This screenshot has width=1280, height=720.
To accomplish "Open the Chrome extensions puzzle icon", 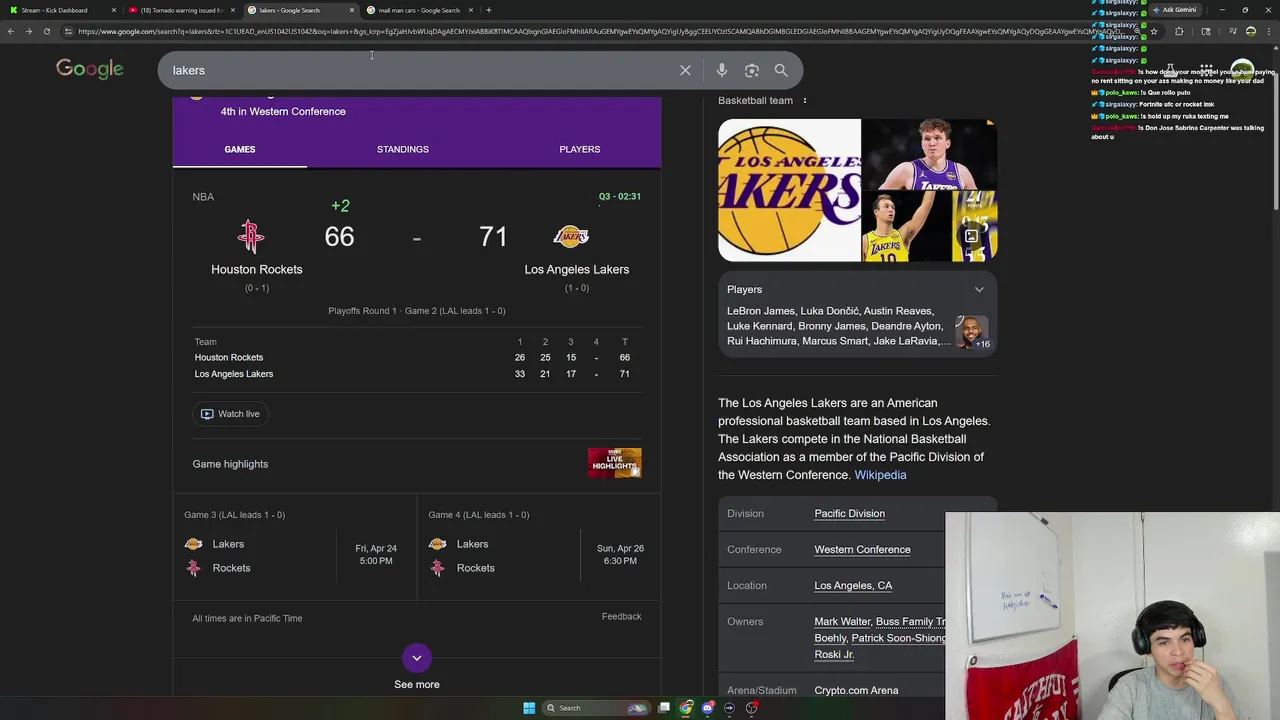I will 1179,31.
